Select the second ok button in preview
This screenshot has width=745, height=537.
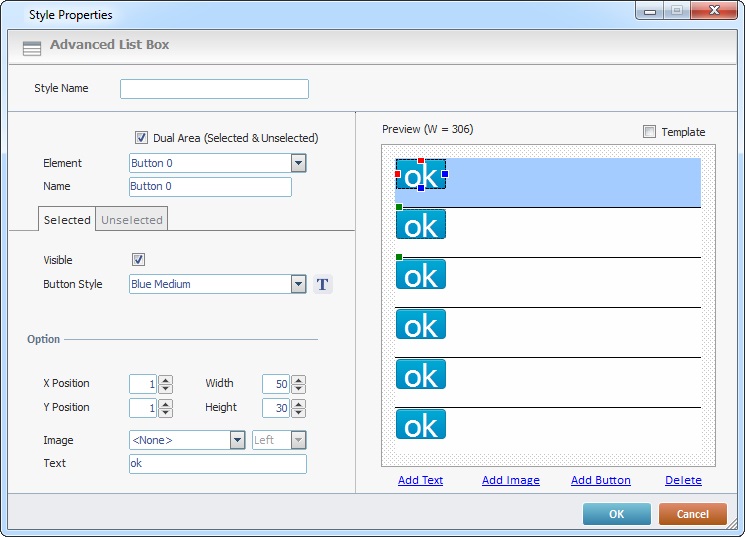pyautogui.click(x=421, y=225)
